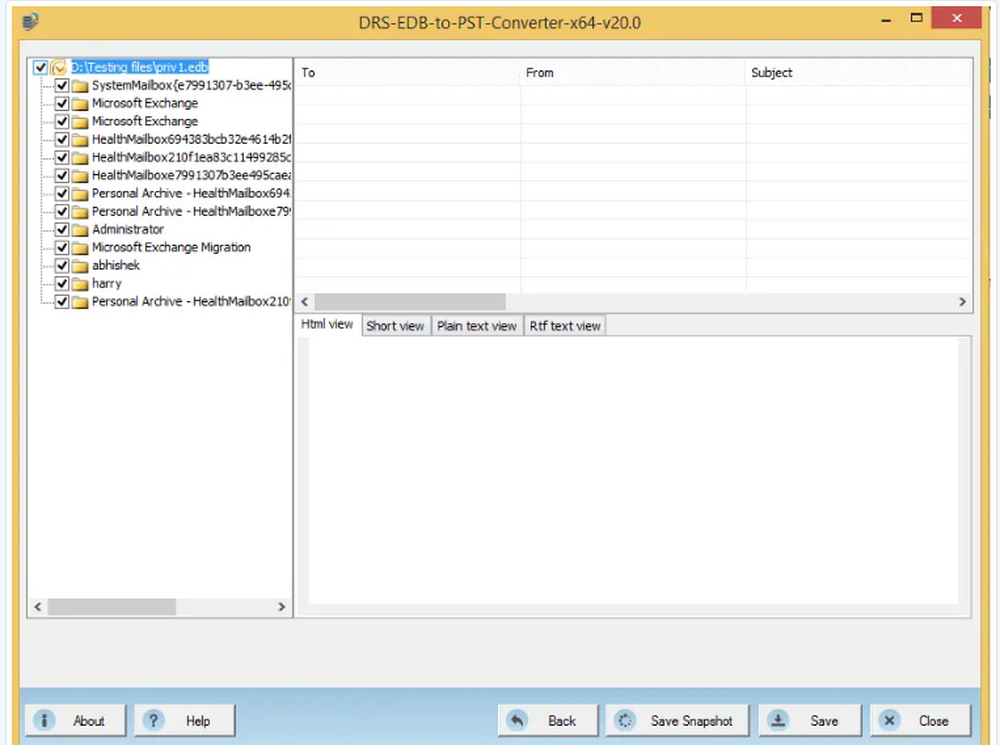
Task: Switch to Plain text view tab
Action: [x=477, y=326]
